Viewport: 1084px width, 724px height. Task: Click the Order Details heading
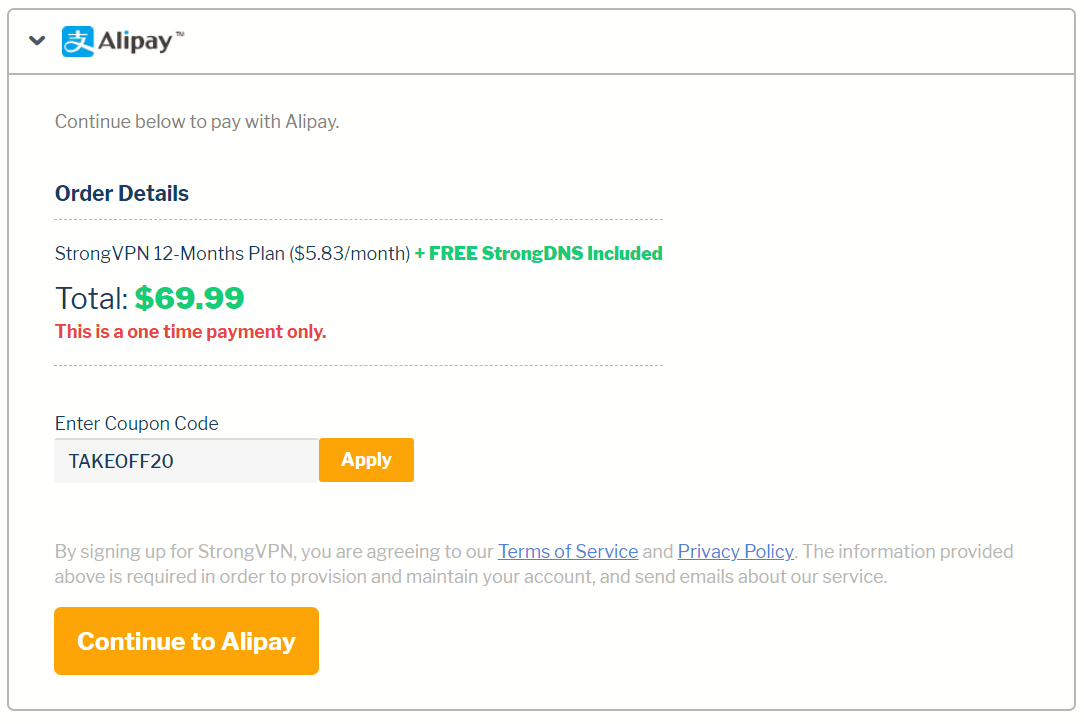tap(122, 194)
